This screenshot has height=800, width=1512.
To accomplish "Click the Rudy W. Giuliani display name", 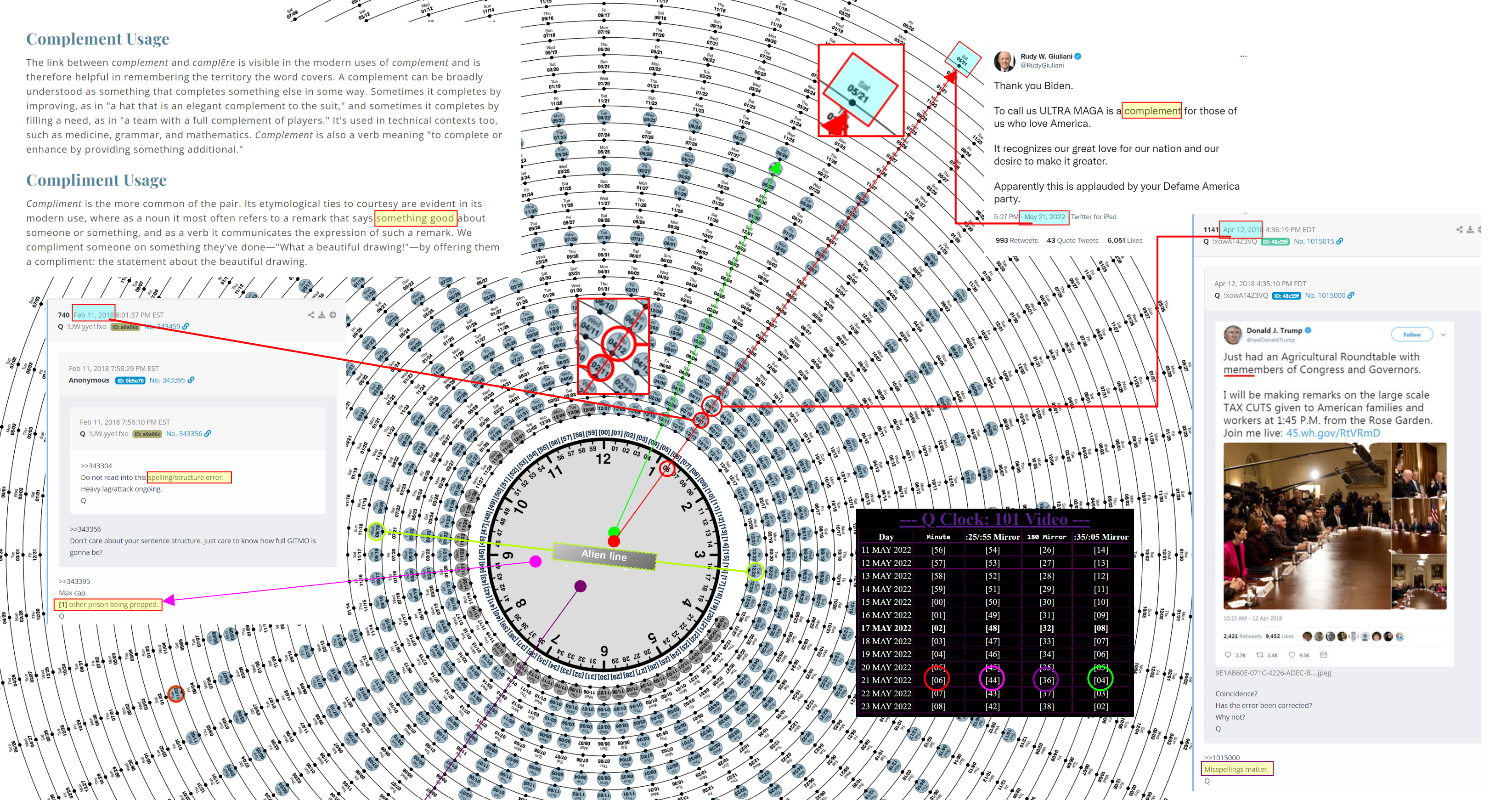I will click(x=1046, y=57).
